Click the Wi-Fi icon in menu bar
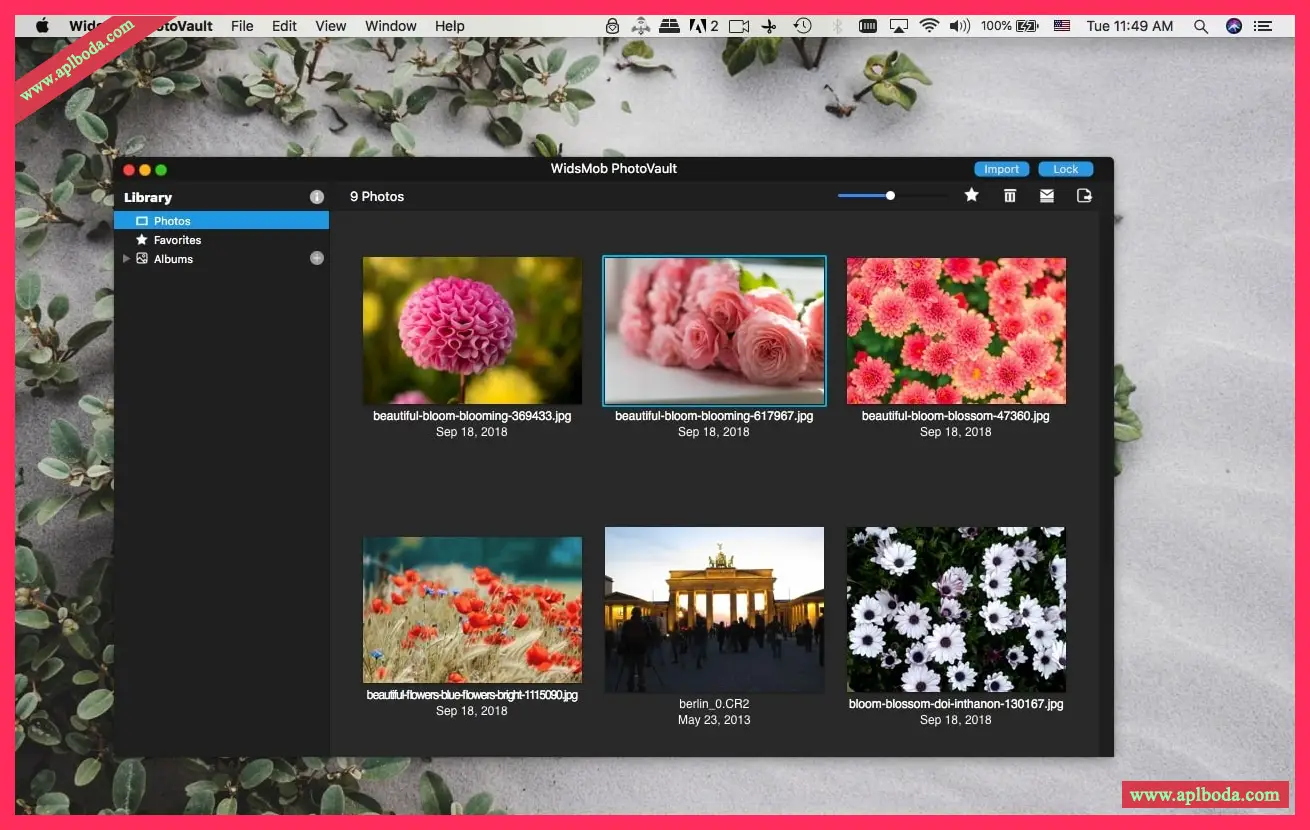The width and height of the screenshot is (1310, 830). coord(929,26)
